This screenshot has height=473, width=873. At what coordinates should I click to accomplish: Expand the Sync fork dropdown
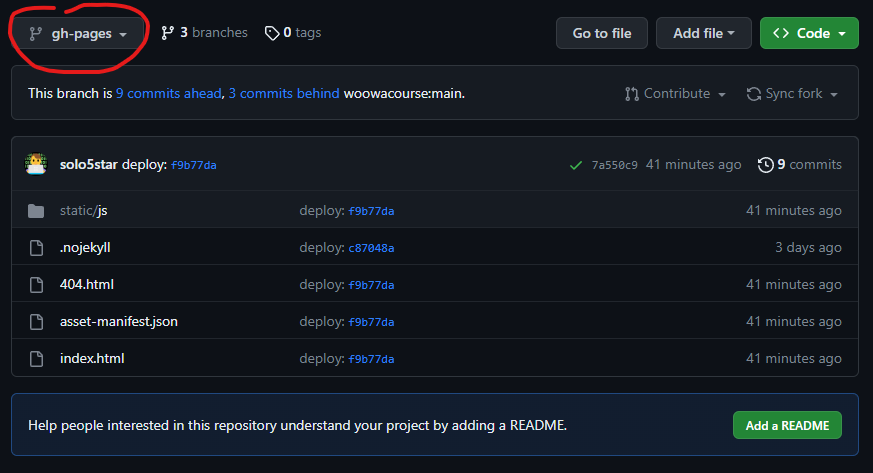792,93
